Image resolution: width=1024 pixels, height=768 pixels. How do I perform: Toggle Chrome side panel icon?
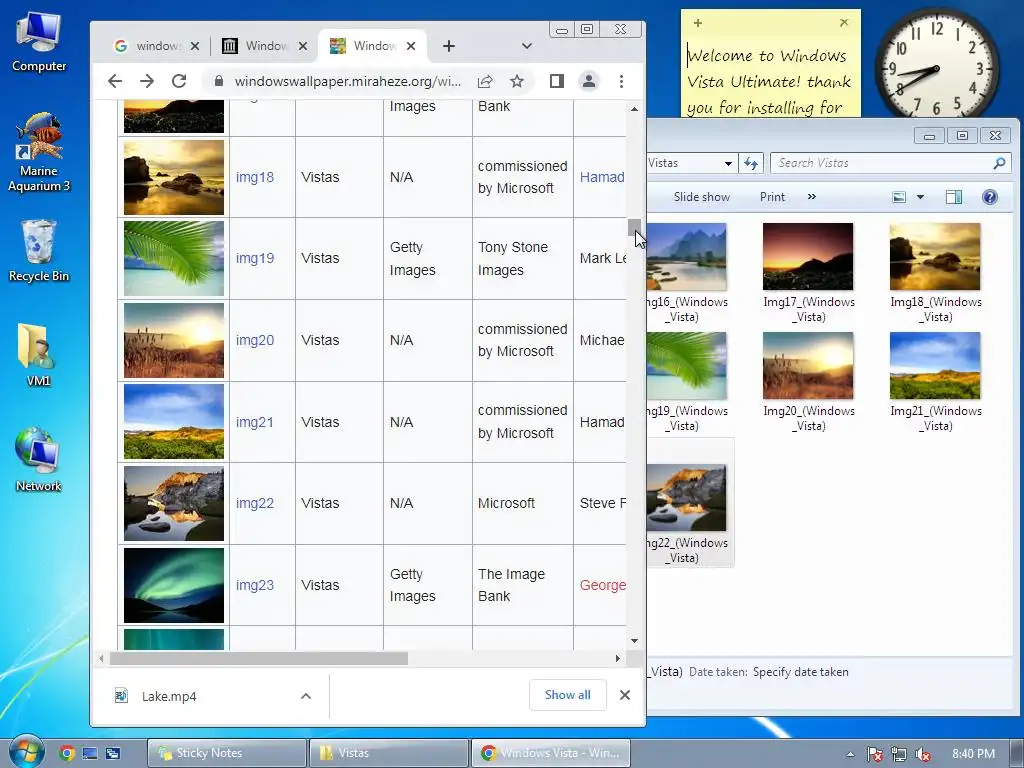coord(556,81)
